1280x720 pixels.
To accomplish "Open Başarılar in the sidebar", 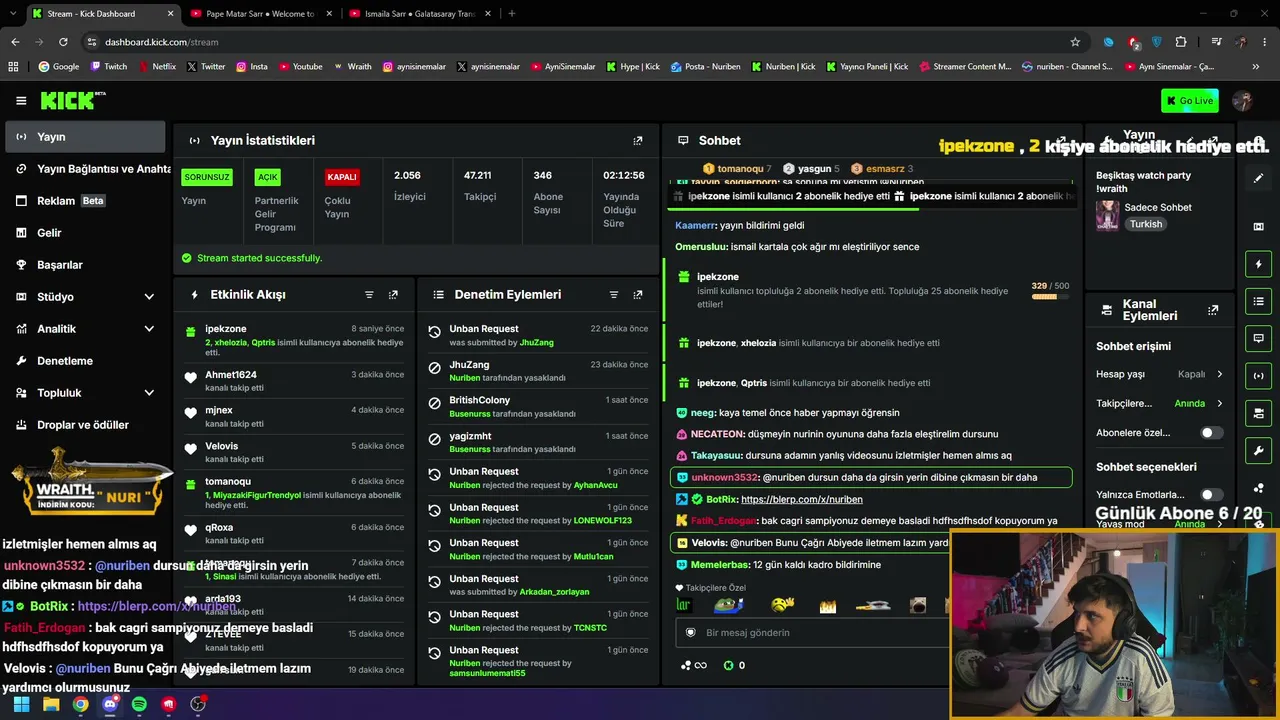I will [86, 265].
